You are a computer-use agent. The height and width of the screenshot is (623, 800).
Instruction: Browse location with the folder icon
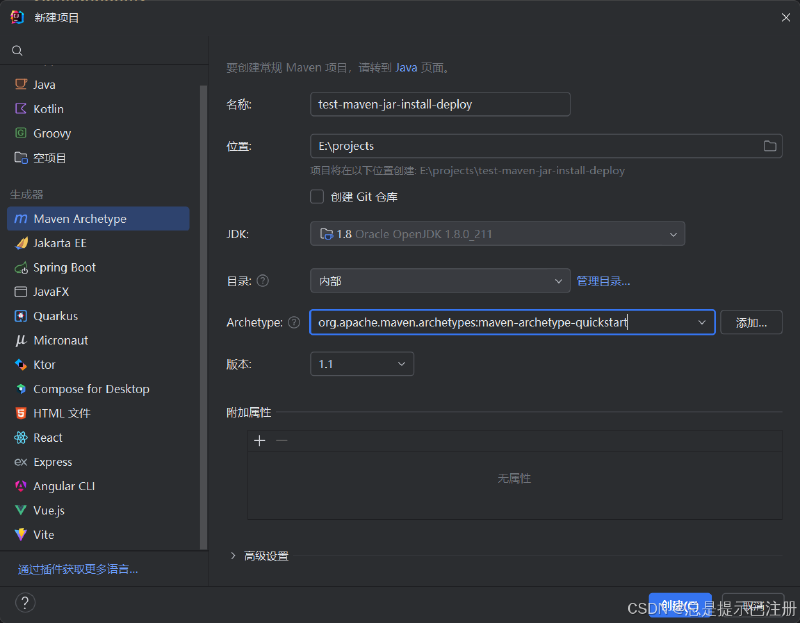click(x=770, y=146)
